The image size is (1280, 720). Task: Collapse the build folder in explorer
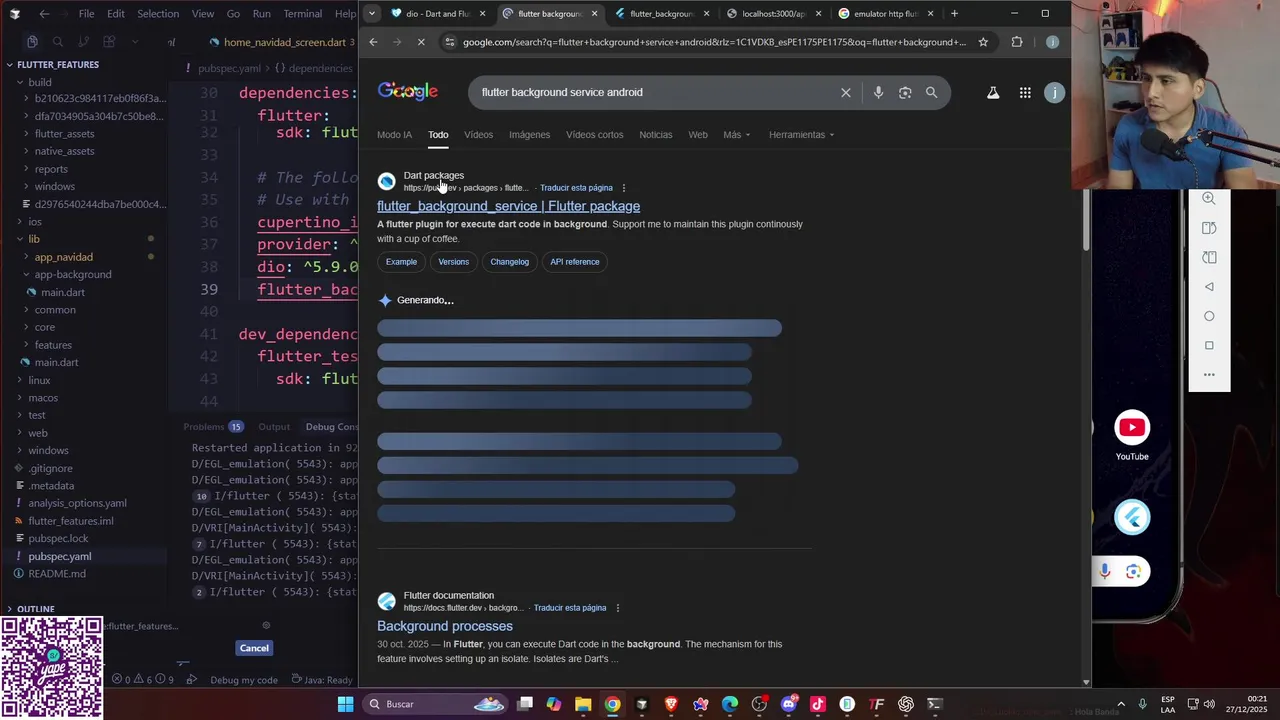point(40,82)
